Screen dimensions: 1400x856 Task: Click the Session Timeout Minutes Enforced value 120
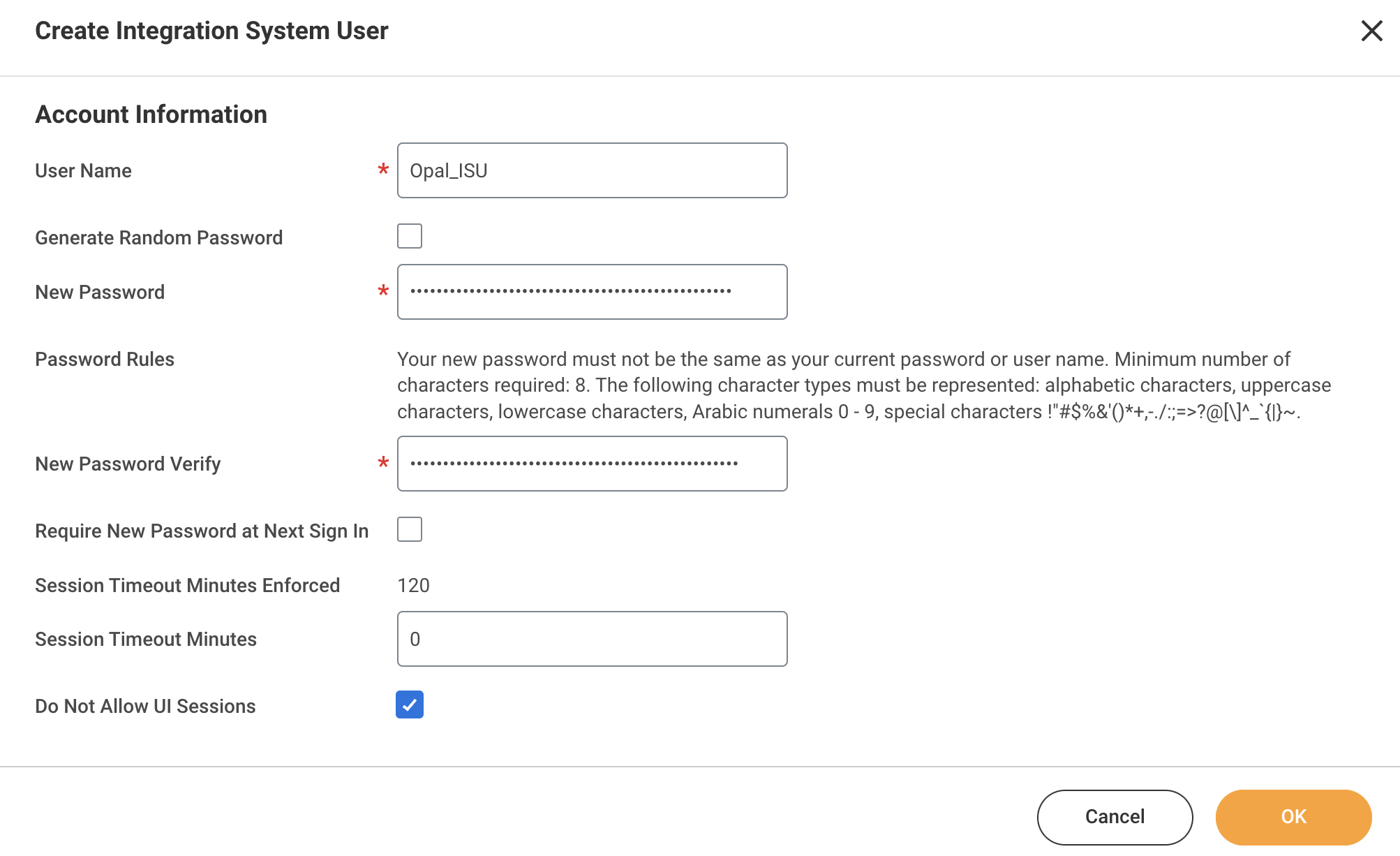pyautogui.click(x=413, y=585)
